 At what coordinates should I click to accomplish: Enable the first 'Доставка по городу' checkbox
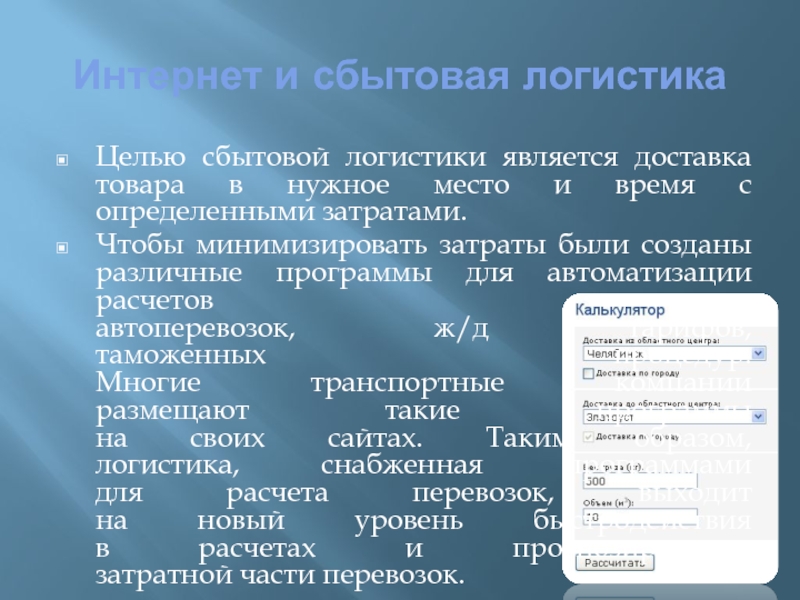(x=587, y=373)
